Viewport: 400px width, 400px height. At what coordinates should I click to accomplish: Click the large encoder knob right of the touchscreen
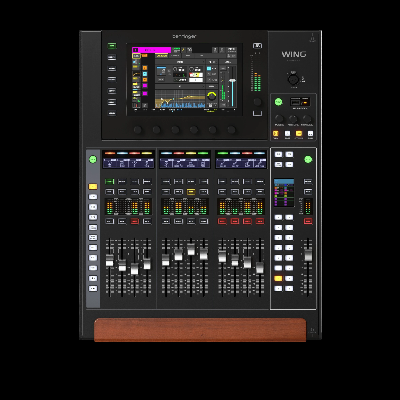pos(257,102)
